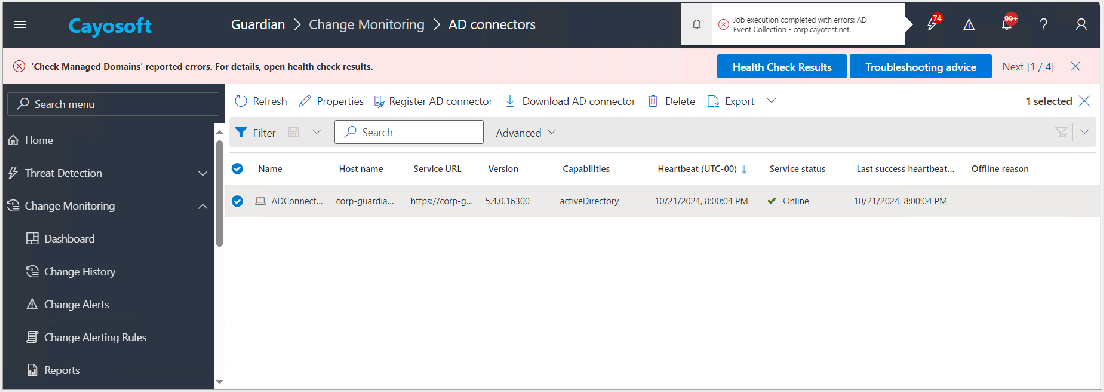Collapse the Change Monitoring menu section

(107, 206)
